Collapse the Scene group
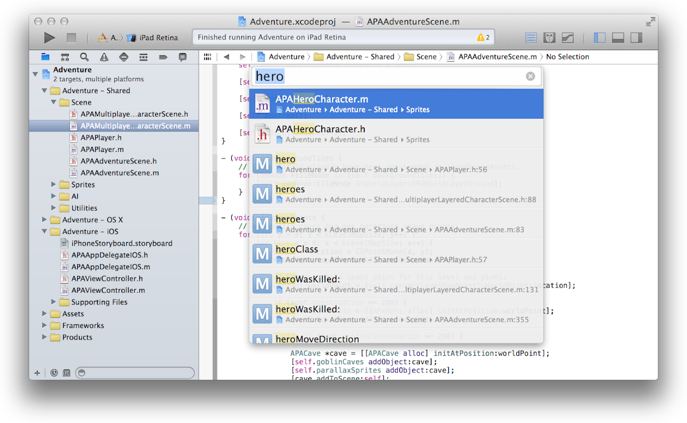 click(53, 103)
